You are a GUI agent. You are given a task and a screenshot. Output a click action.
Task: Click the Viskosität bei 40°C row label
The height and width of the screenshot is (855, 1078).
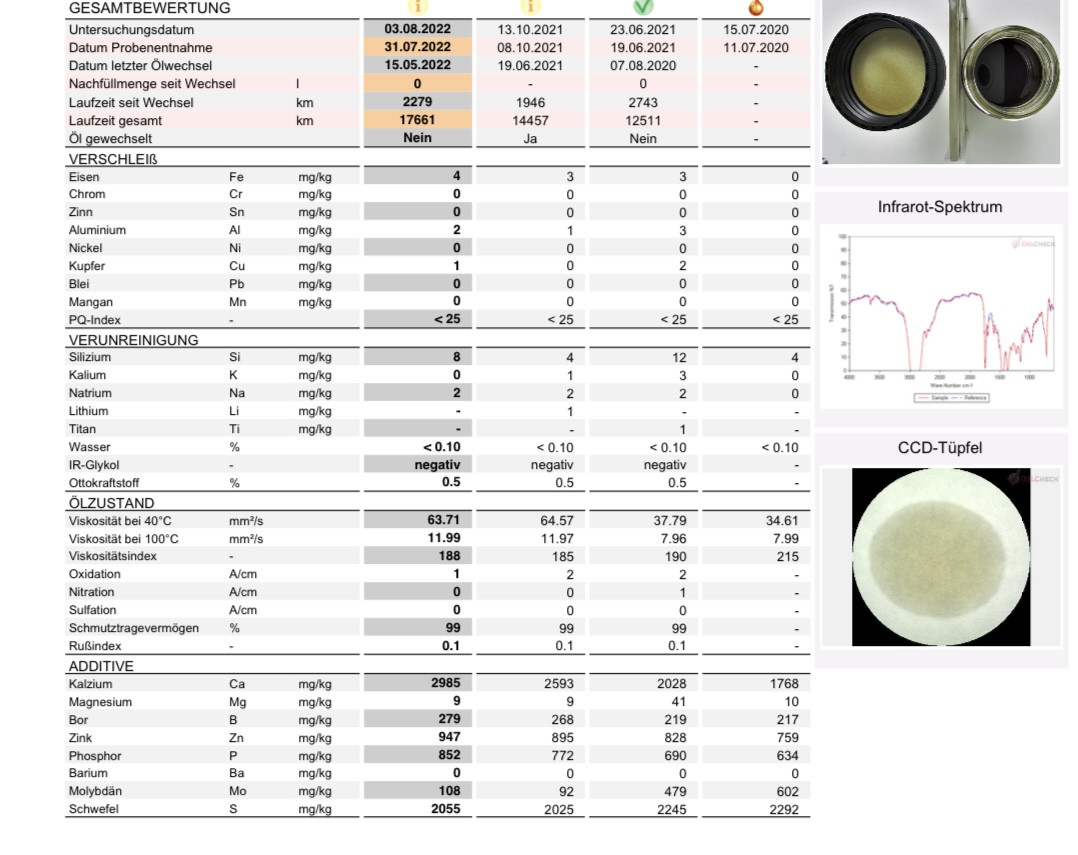coord(120,521)
